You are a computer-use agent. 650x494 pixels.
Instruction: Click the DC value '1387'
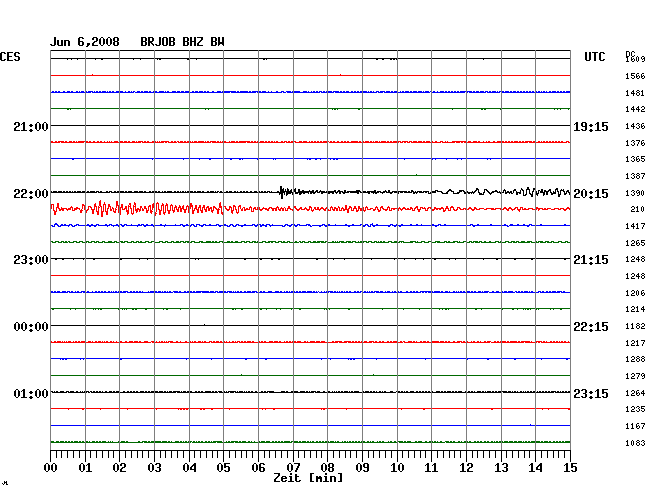pos(635,176)
